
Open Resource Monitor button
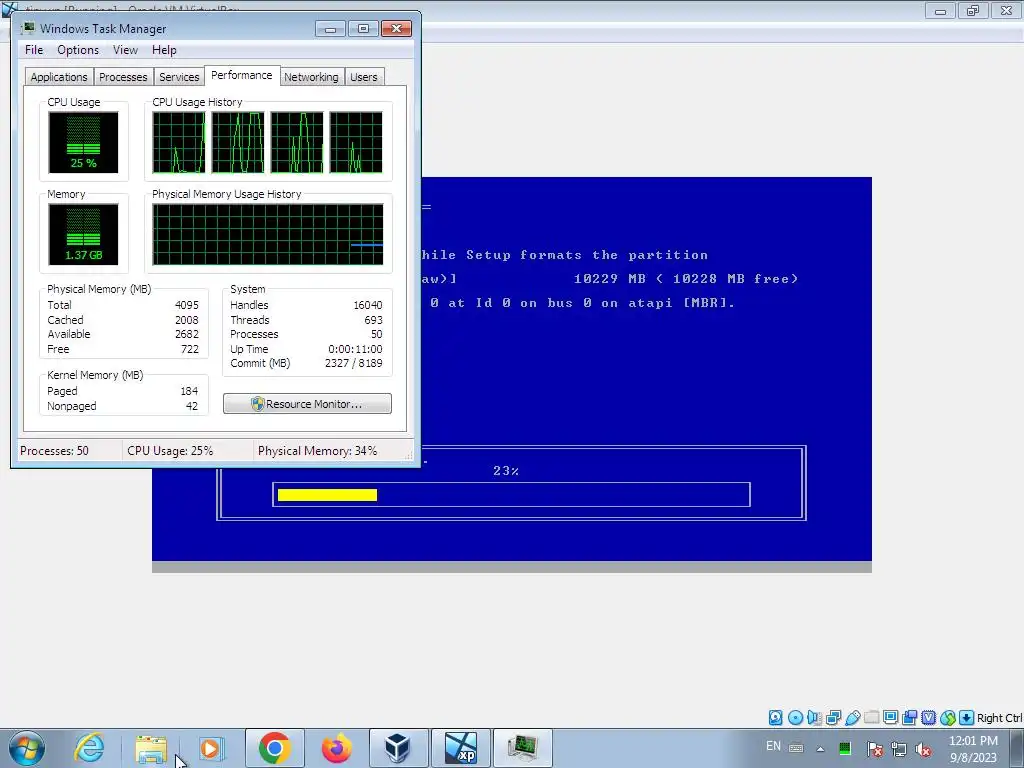pyautogui.click(x=308, y=404)
